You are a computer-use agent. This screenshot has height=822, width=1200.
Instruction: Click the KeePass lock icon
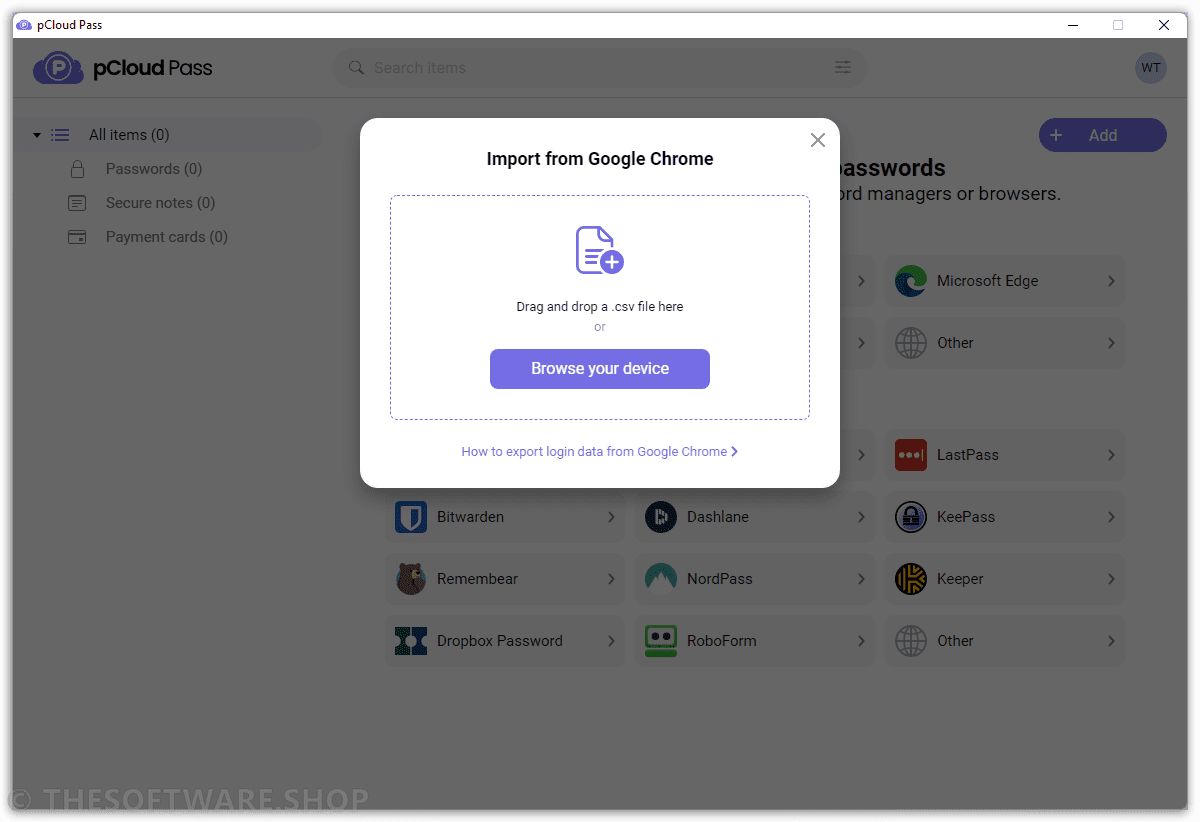click(911, 517)
